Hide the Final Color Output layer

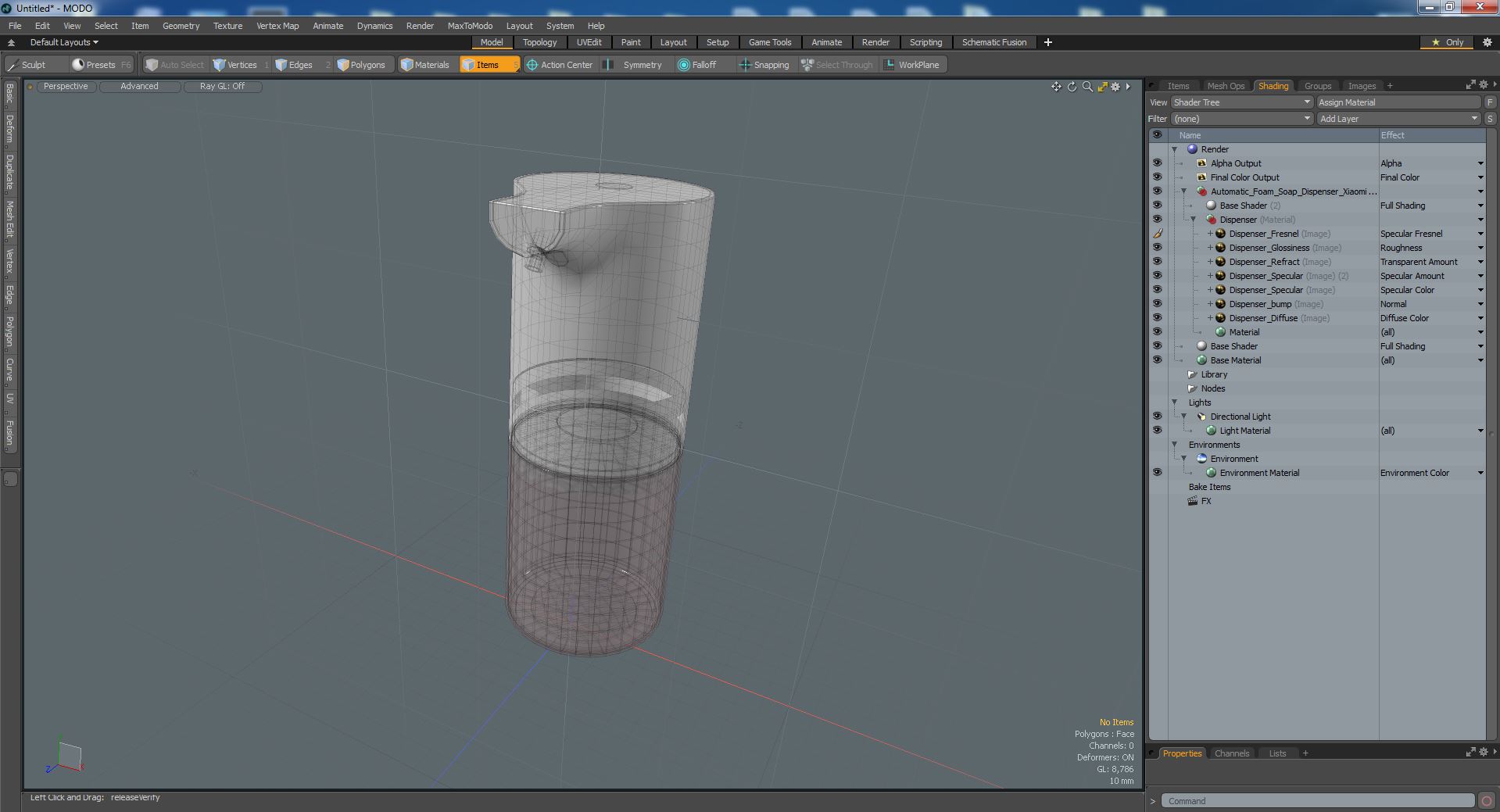[x=1157, y=177]
